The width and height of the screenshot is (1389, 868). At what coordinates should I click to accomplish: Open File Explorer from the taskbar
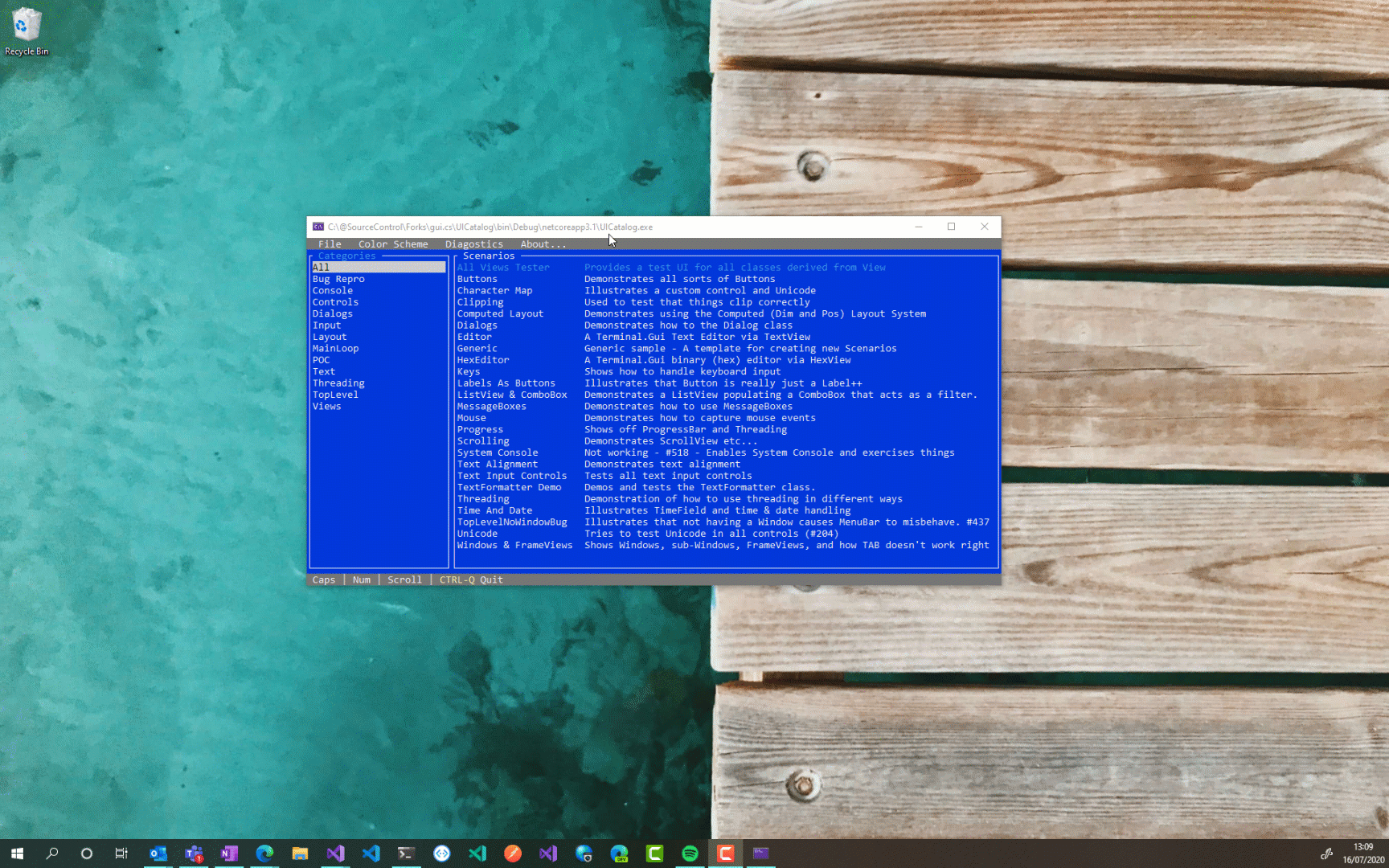[x=300, y=854]
